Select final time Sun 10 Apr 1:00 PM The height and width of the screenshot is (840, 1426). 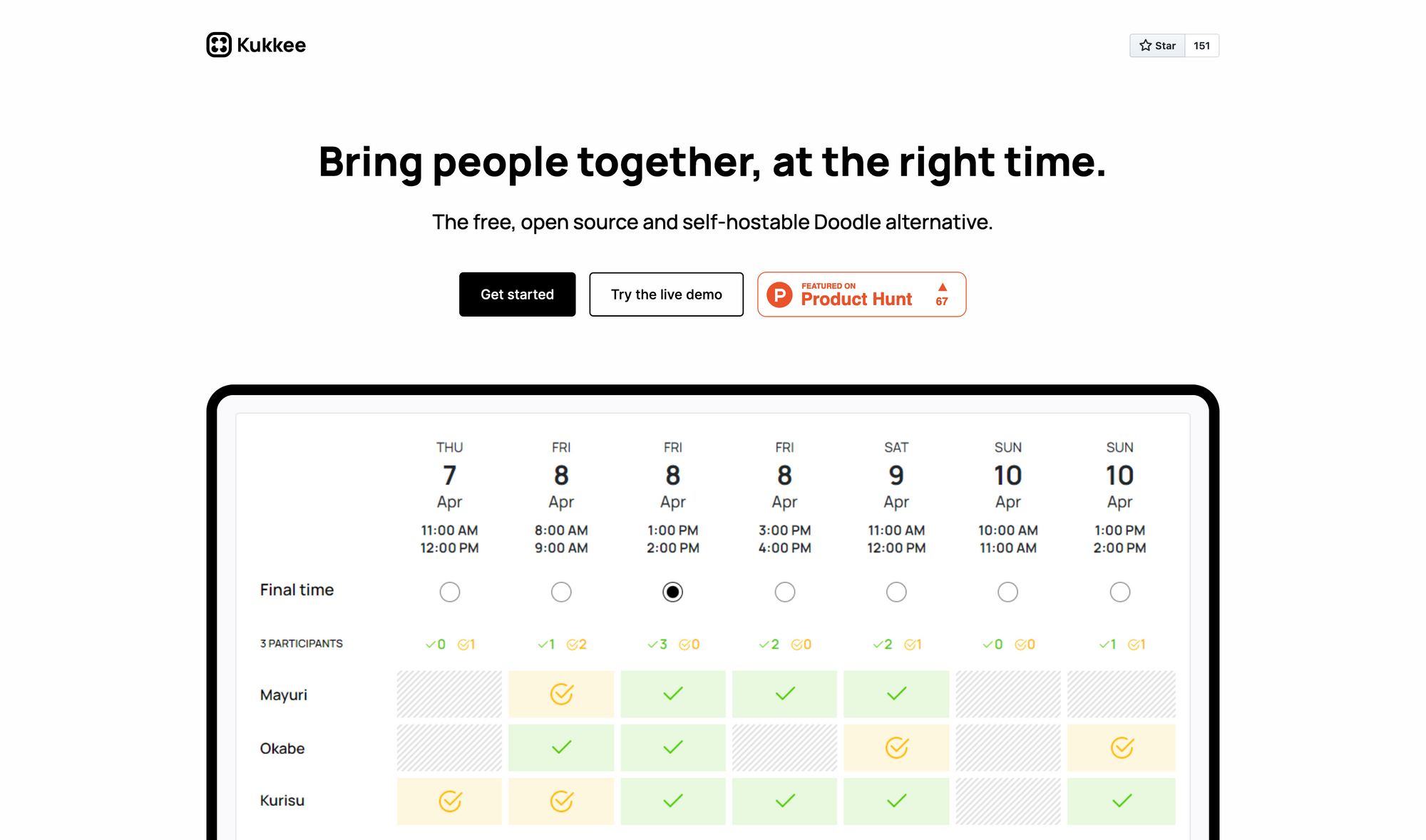click(1119, 592)
